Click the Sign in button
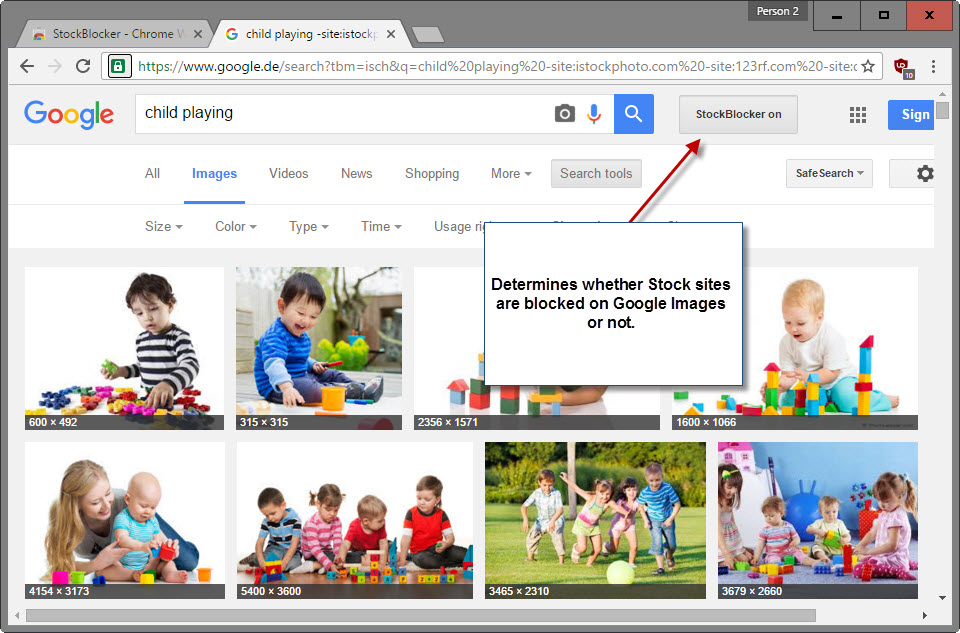The image size is (960, 633). (911, 114)
